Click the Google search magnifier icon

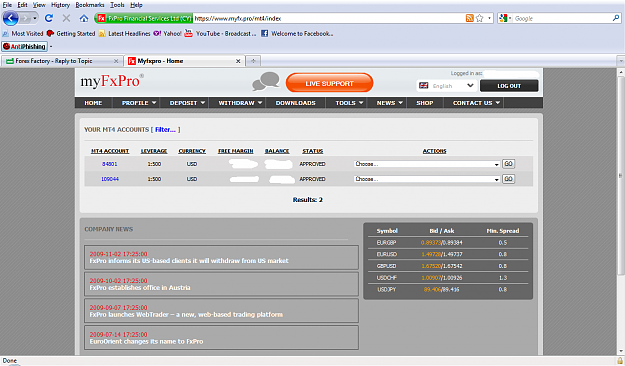(x=616, y=18)
